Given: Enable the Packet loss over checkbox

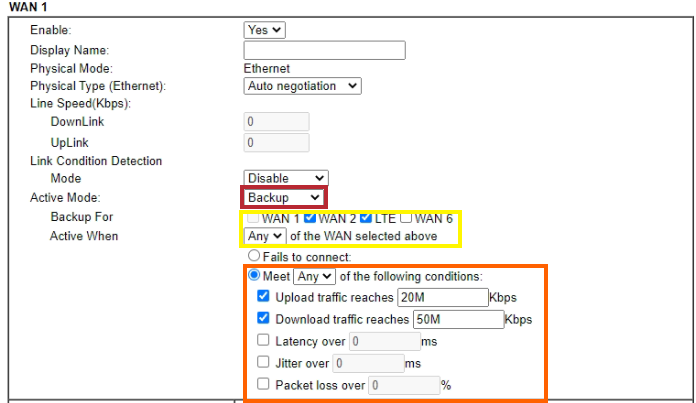Looking at the screenshot, I should tap(263, 383).
